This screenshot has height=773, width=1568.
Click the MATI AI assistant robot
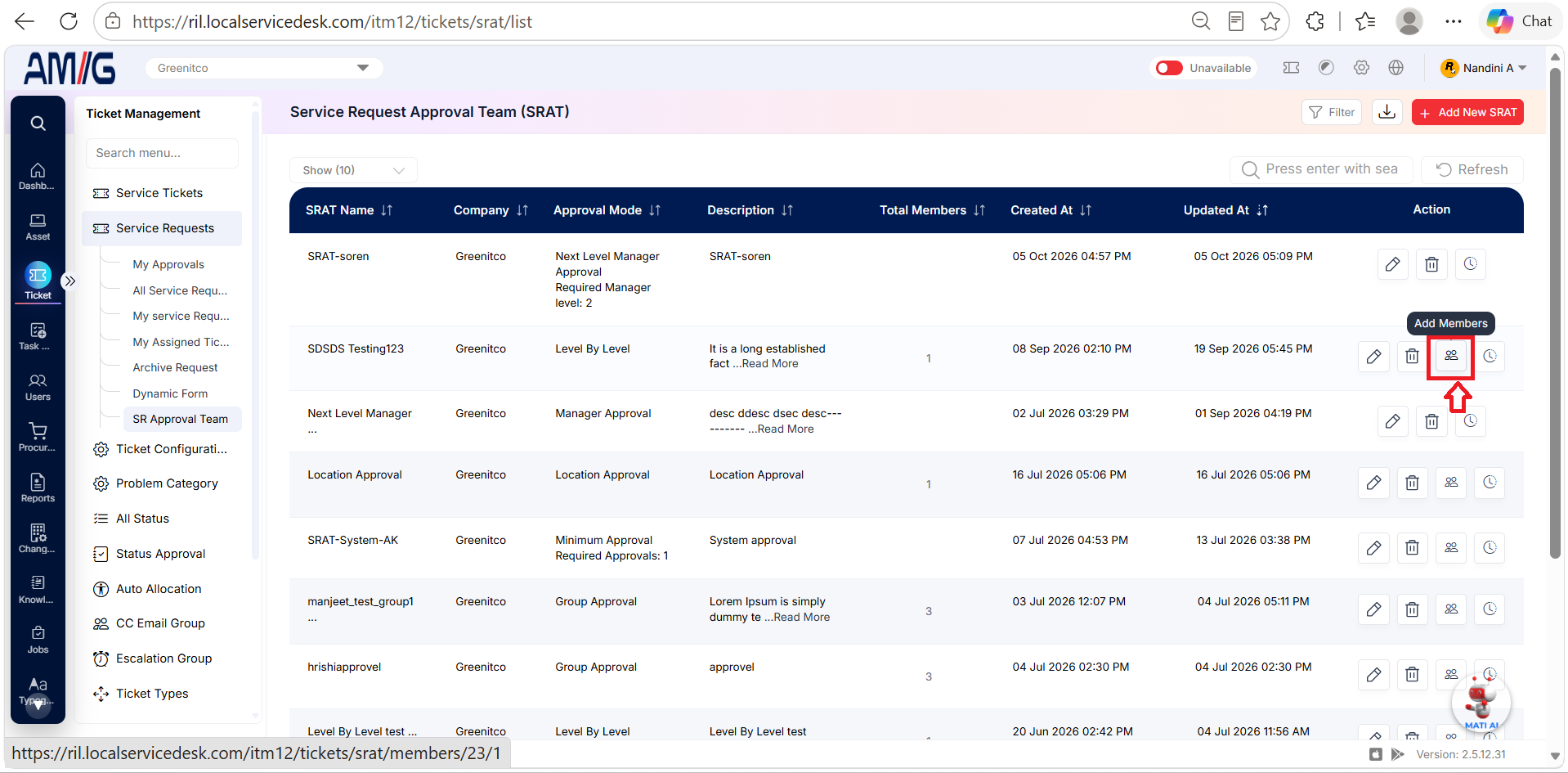[1481, 701]
